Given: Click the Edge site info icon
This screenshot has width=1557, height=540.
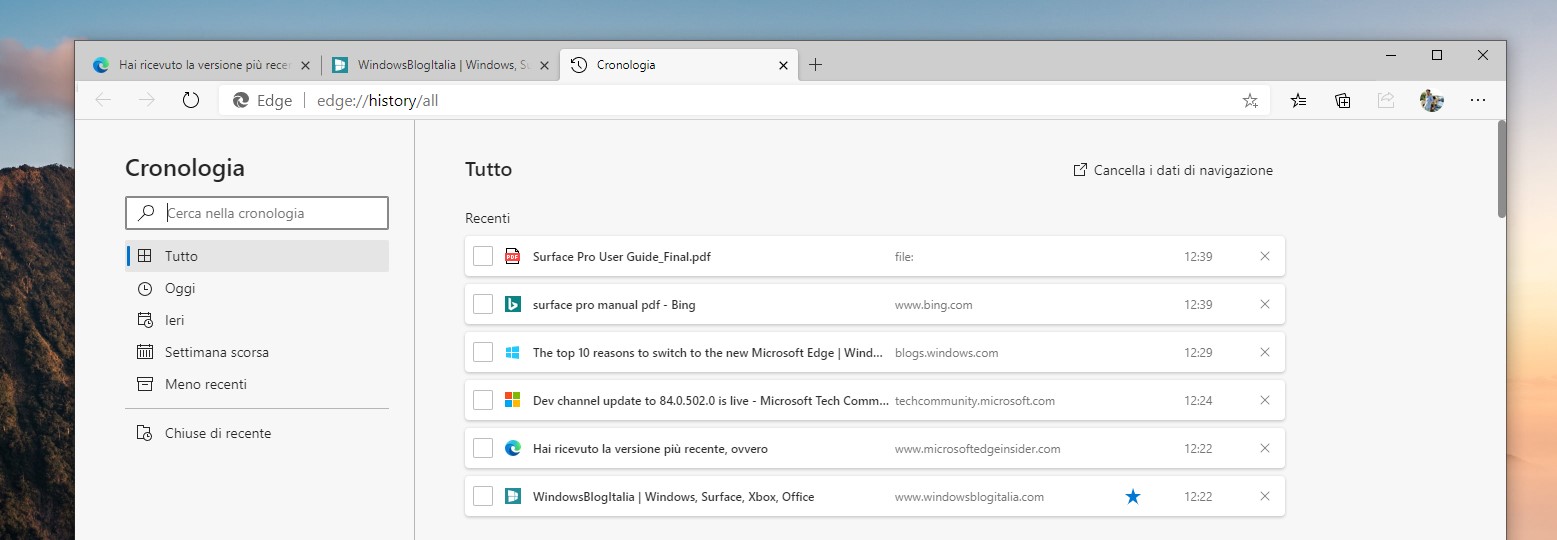Looking at the screenshot, I should point(241,100).
